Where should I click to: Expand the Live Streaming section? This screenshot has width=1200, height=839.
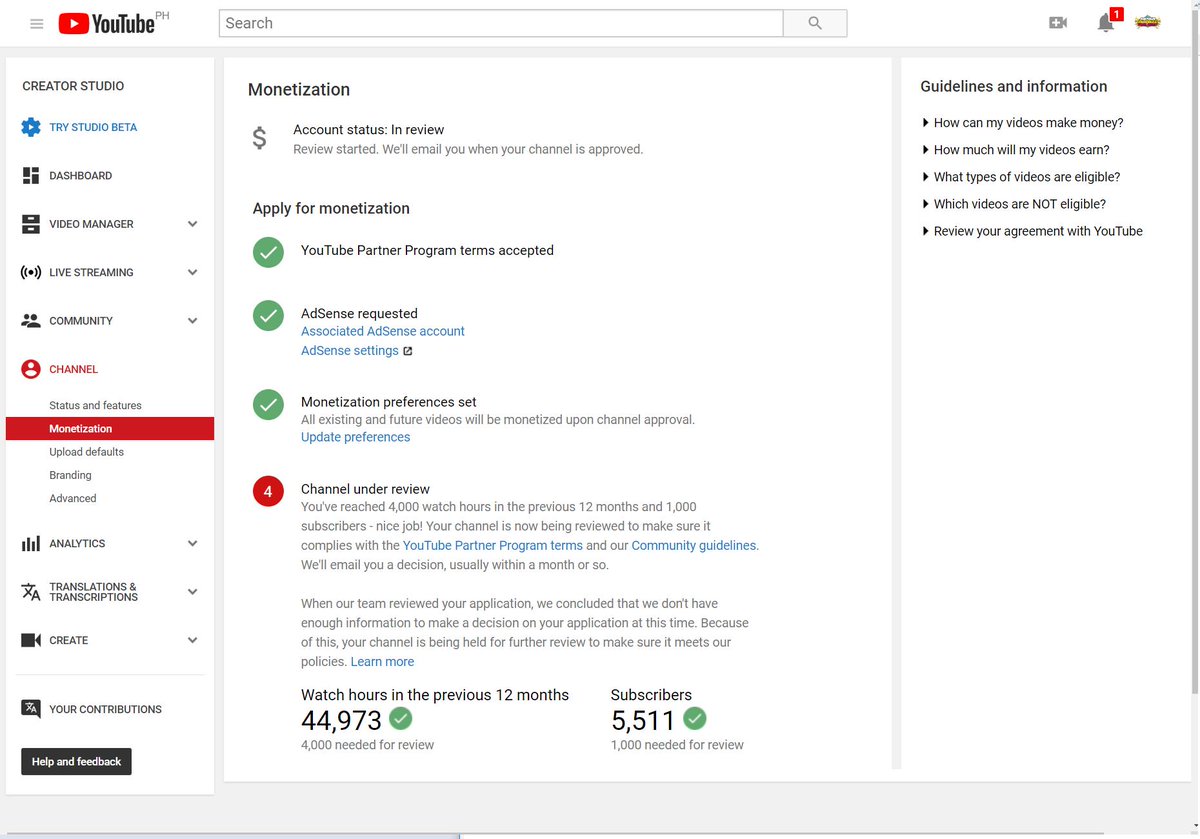pos(193,272)
